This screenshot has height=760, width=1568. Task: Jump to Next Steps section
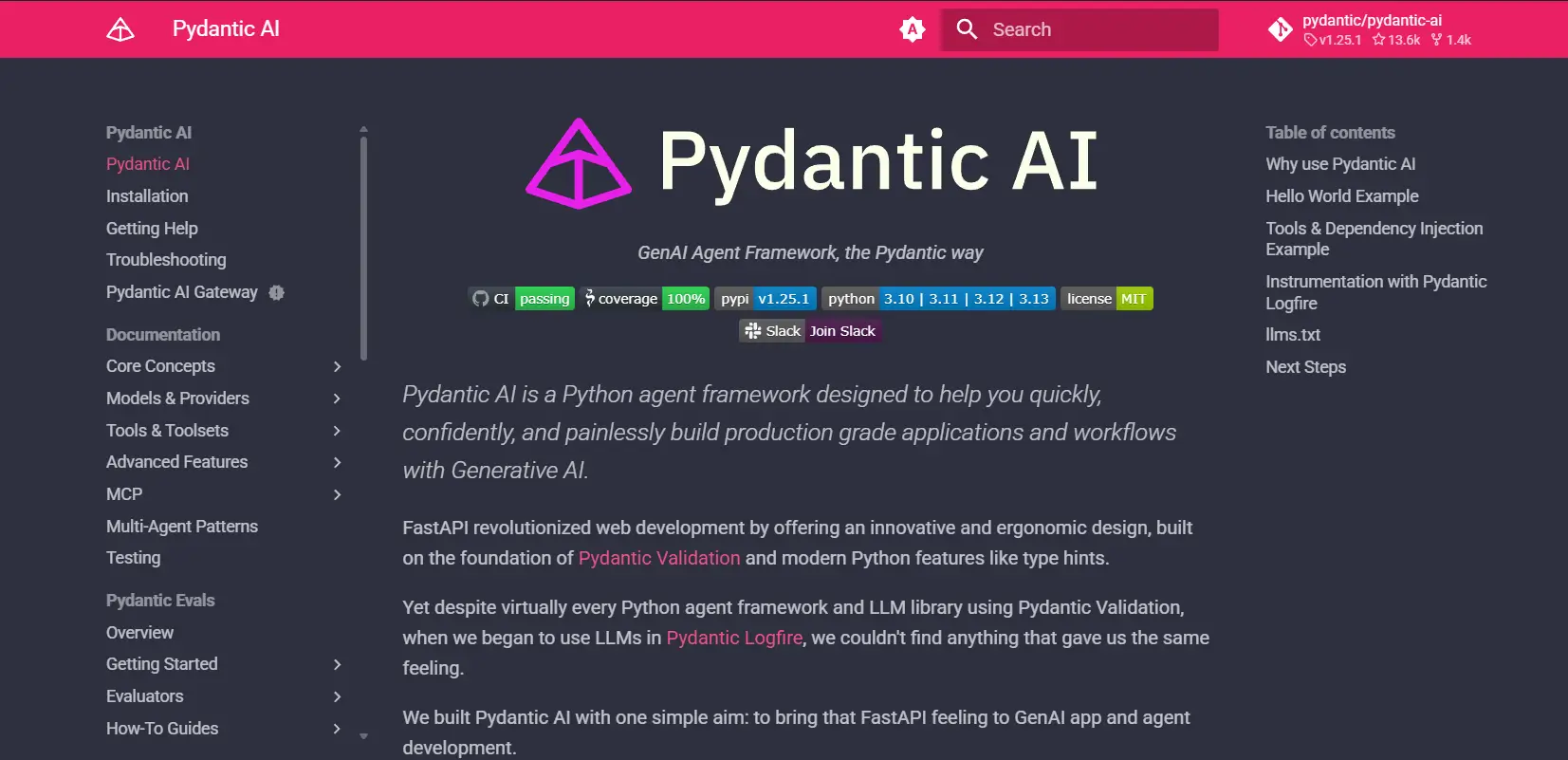(1306, 367)
